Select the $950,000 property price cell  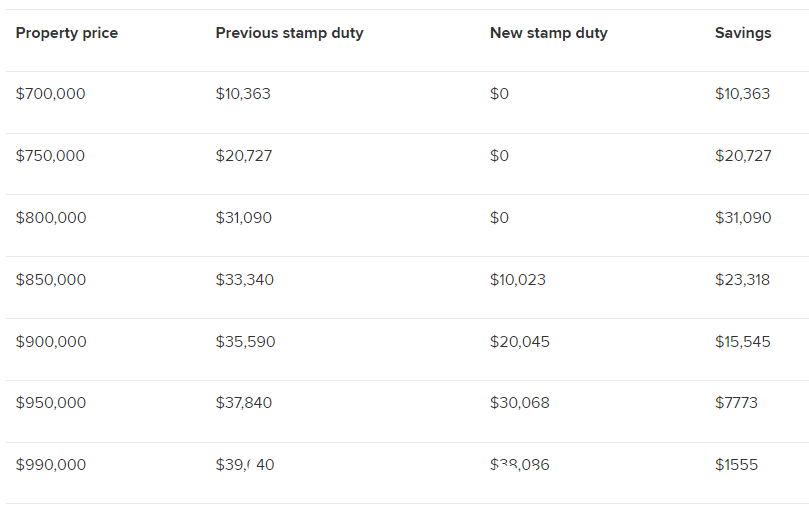(51, 402)
